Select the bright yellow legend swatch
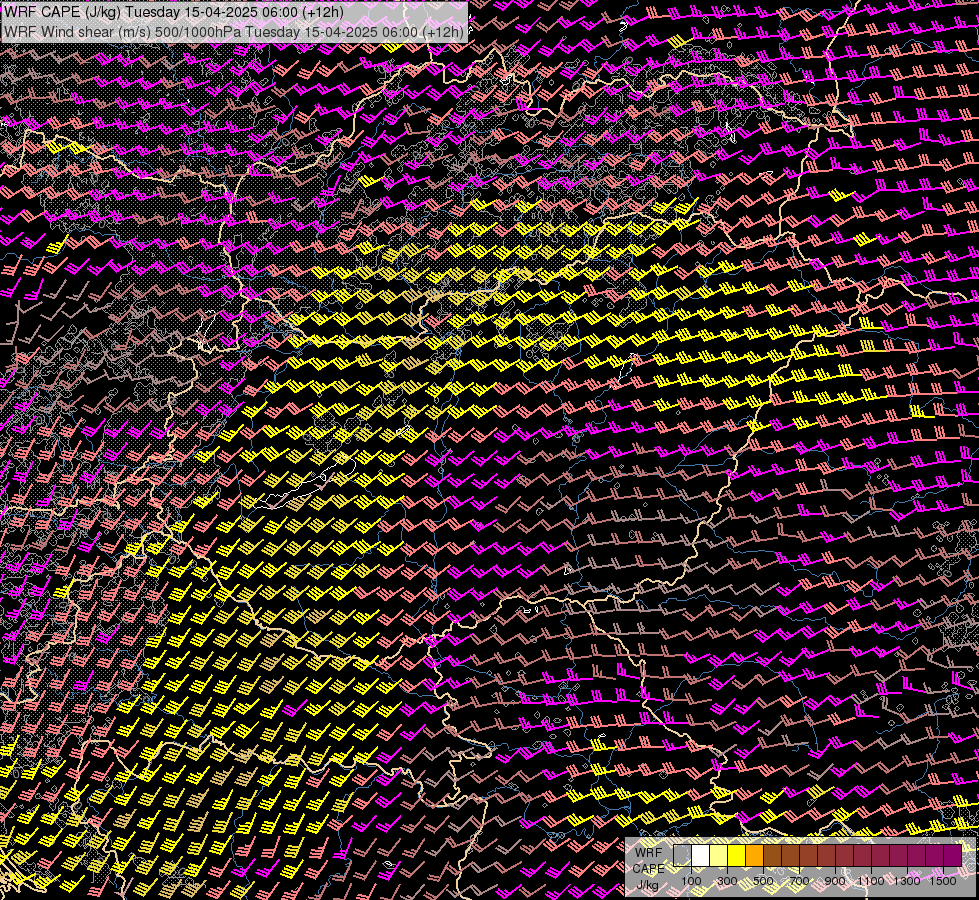Screen dimensions: 979x900 pyautogui.click(x=737, y=855)
